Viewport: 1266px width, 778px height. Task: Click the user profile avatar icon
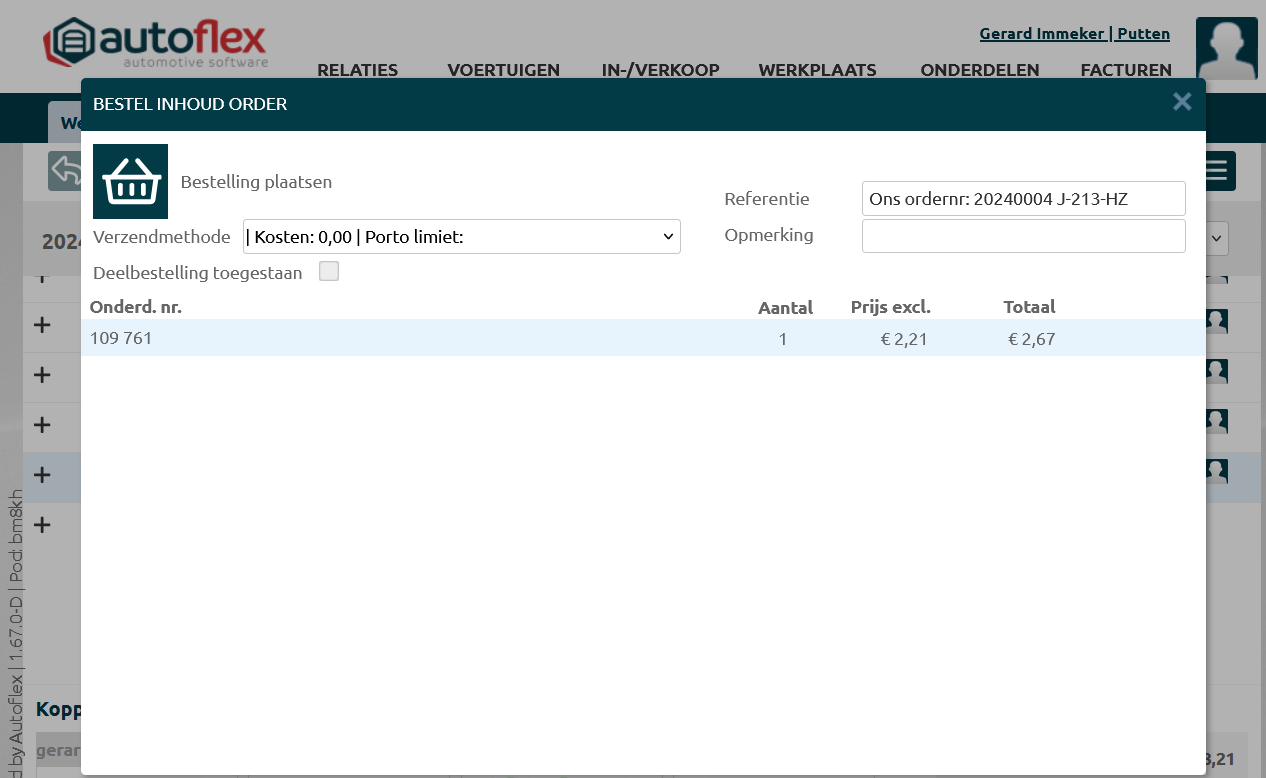1226,48
